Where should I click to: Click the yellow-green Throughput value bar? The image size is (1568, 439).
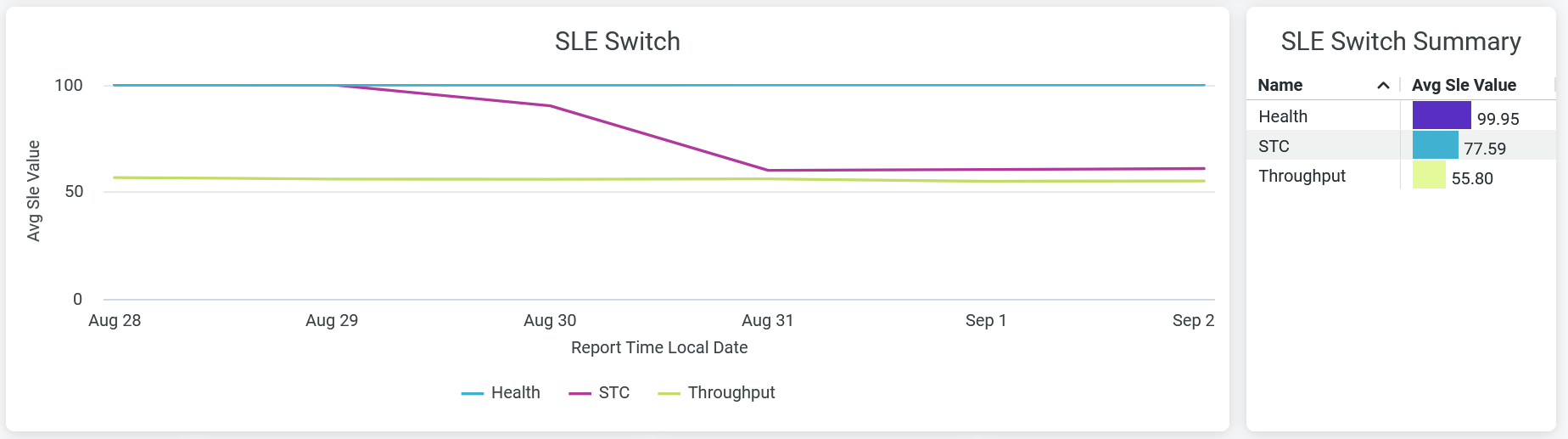(x=1428, y=175)
